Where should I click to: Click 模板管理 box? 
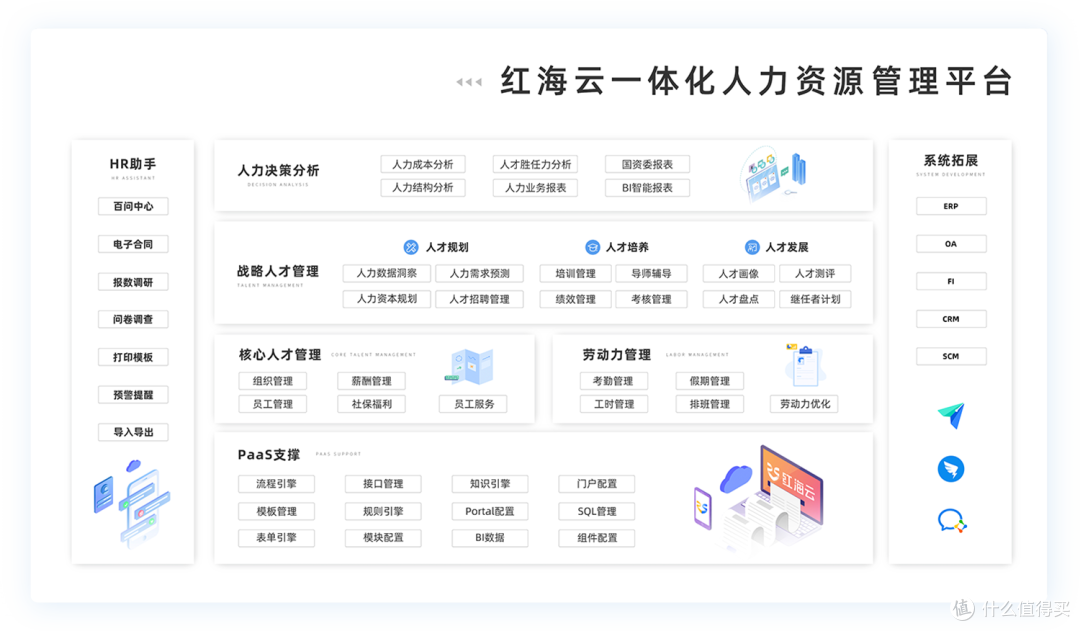pos(276,511)
